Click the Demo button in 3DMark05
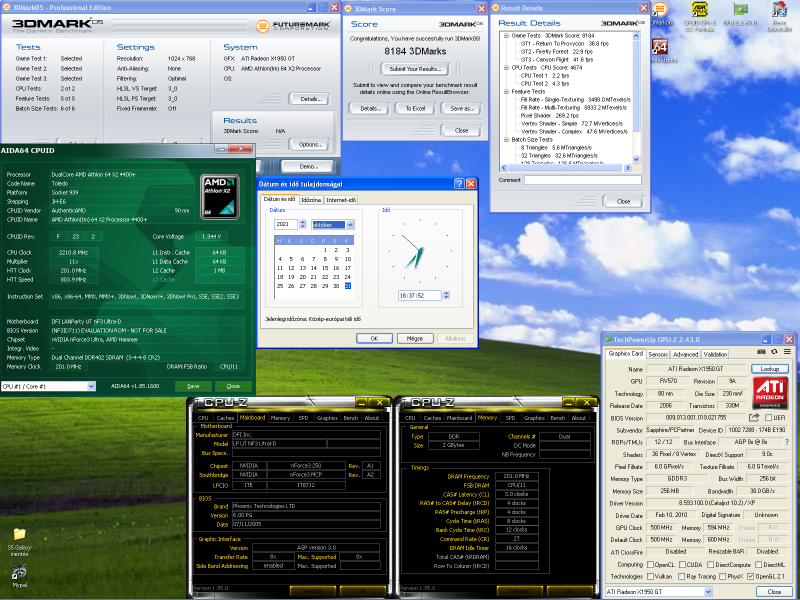 click(x=308, y=166)
